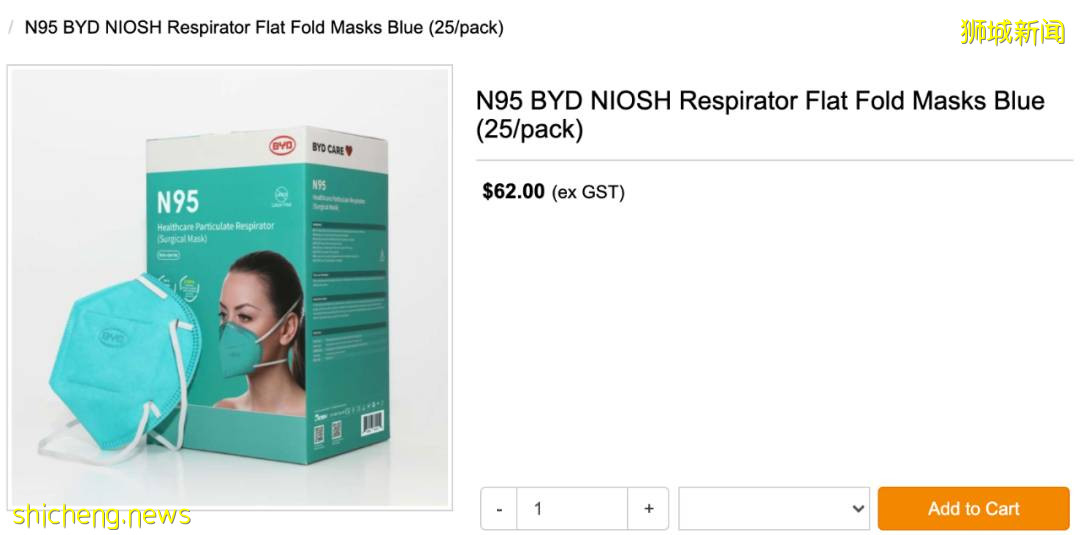This screenshot has width=1080, height=535.
Task: Click the yellow Chinese watermark top right
Action: (x=1012, y=32)
